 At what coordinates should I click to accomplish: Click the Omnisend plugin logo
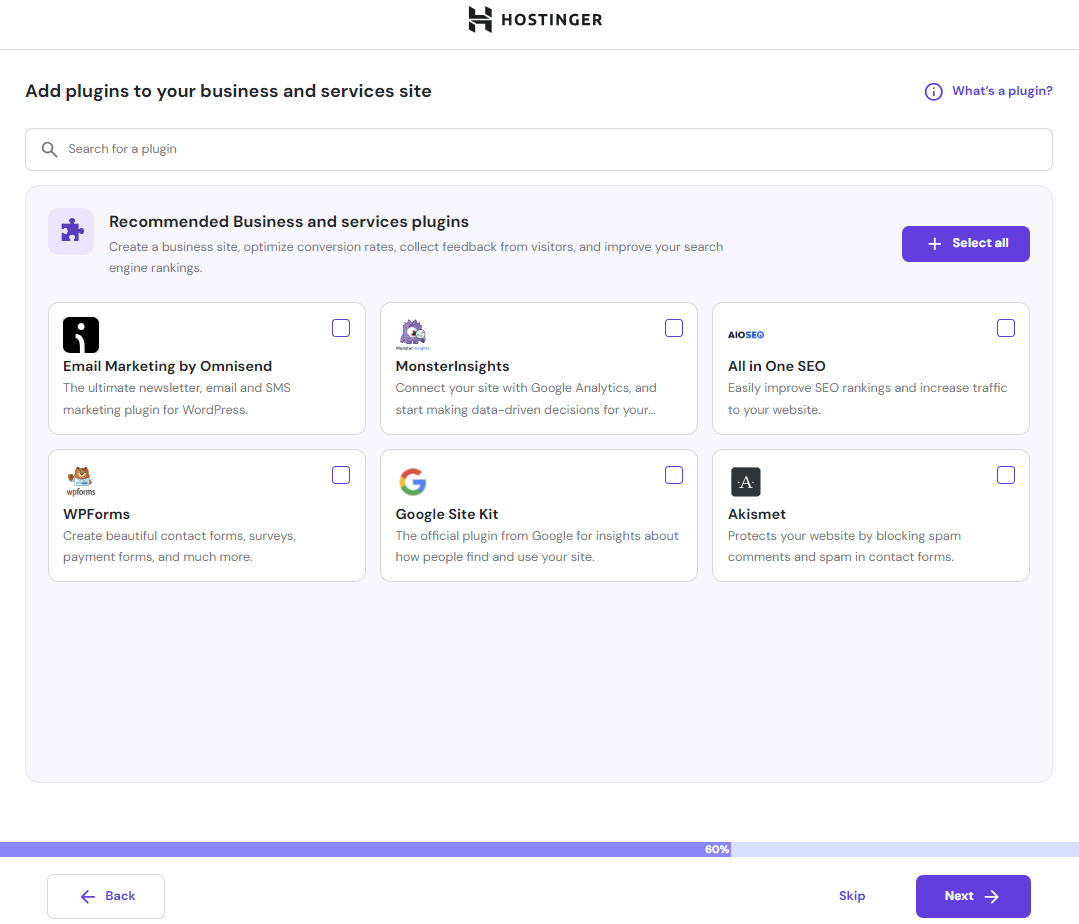(81, 335)
